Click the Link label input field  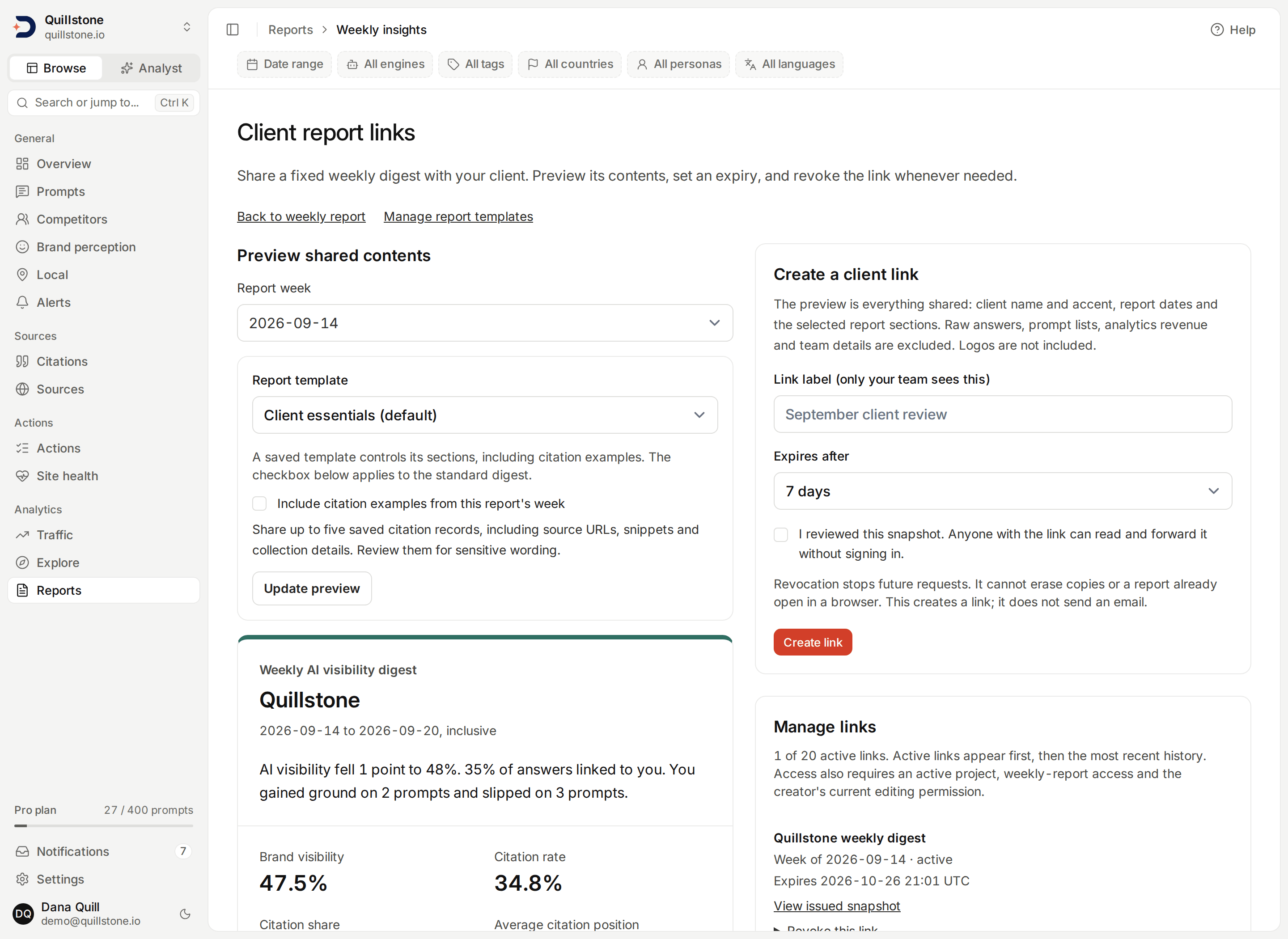[1003, 415]
